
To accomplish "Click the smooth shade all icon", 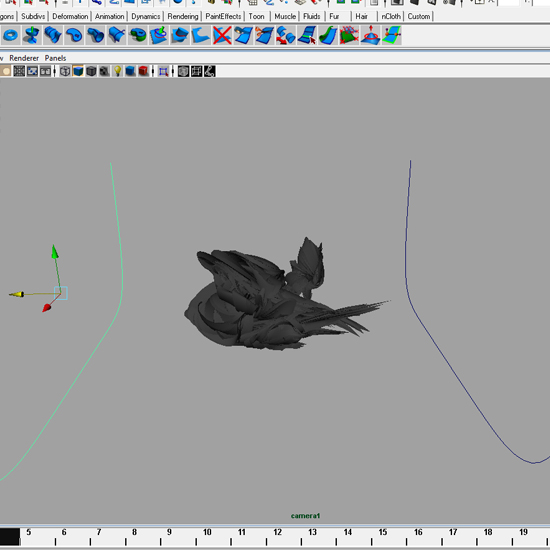I will [x=78, y=71].
